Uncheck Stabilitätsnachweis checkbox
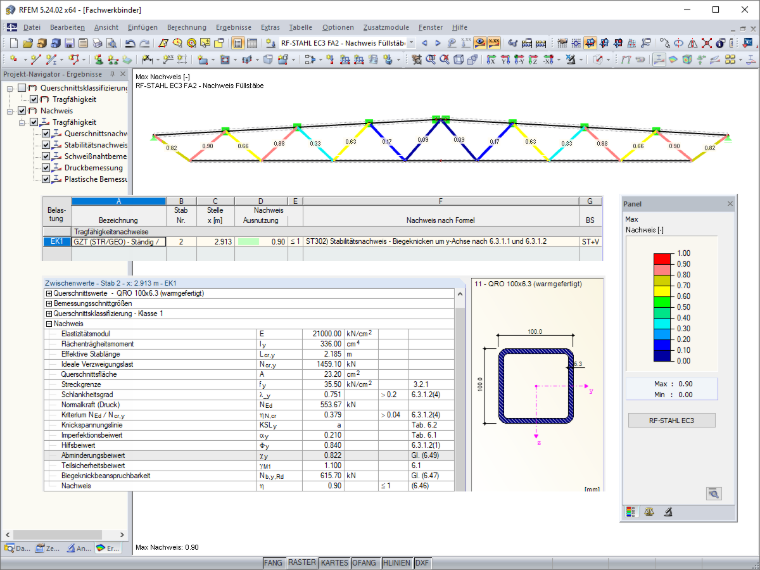760x570 pixels. pyautogui.click(x=46, y=145)
